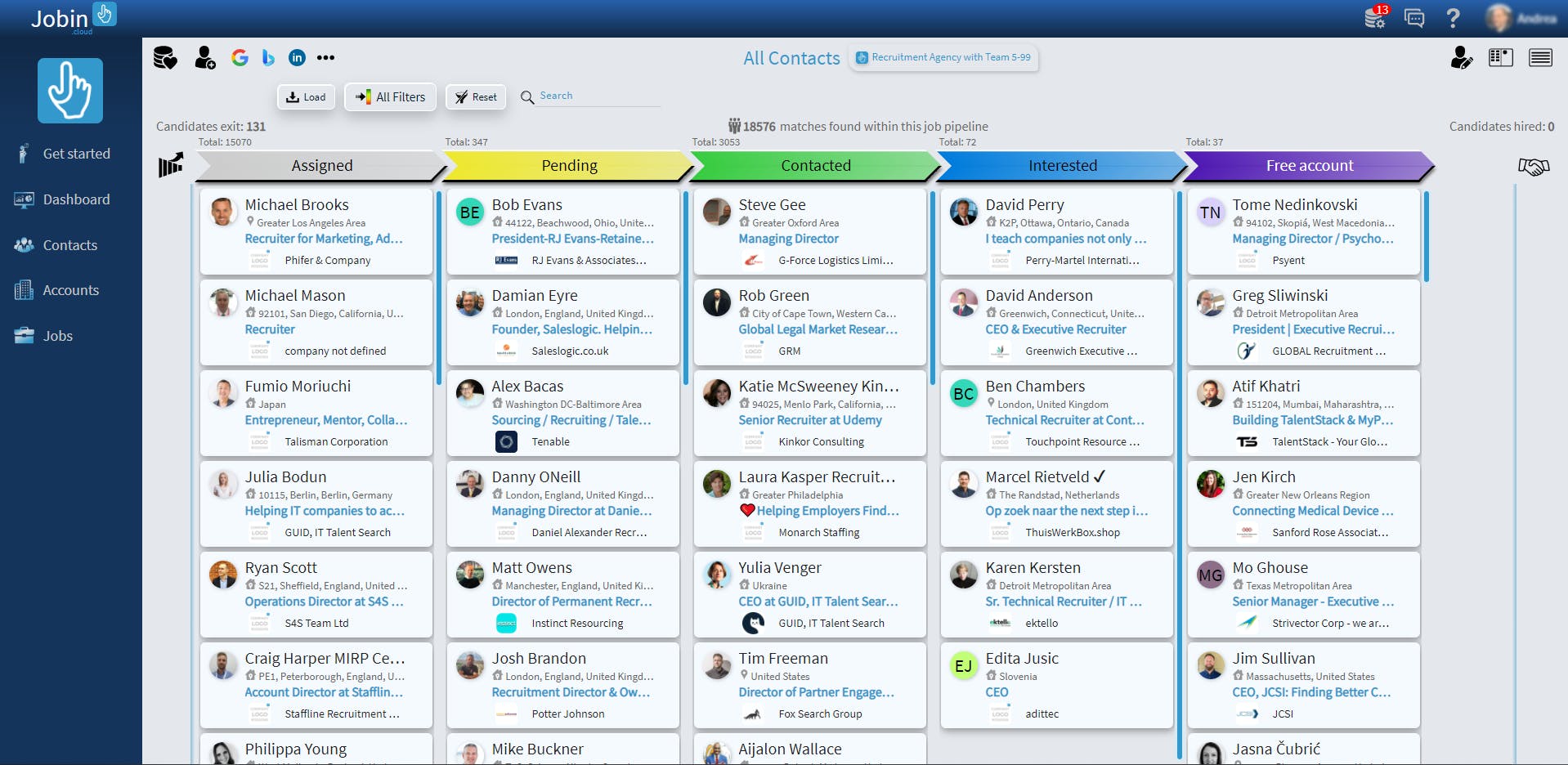
Task: Click Jen Kirch profile photo
Action: click(1211, 484)
